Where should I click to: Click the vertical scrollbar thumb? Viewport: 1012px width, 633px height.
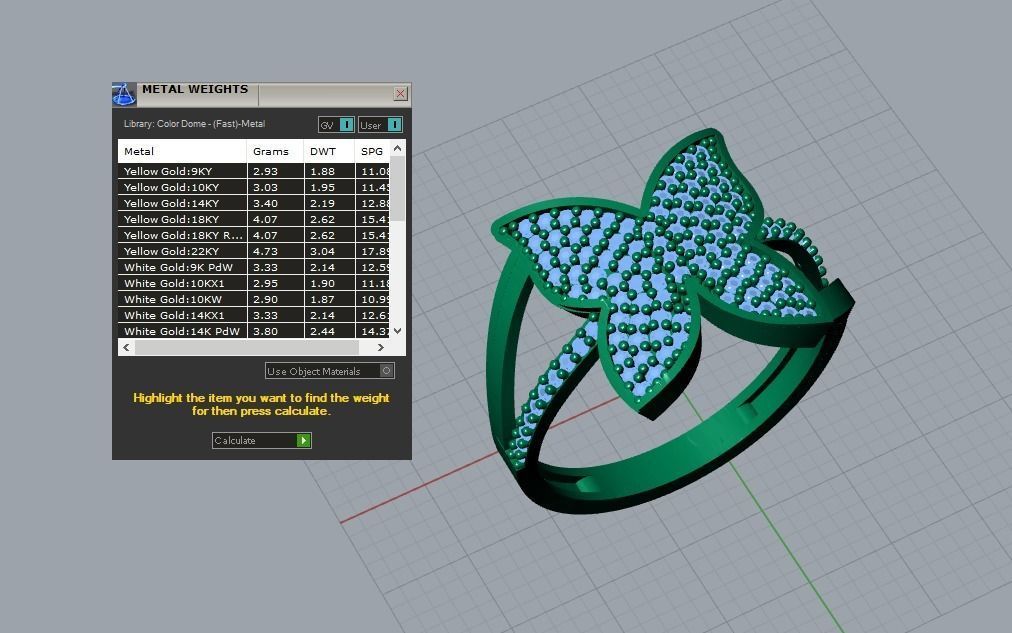pos(398,188)
